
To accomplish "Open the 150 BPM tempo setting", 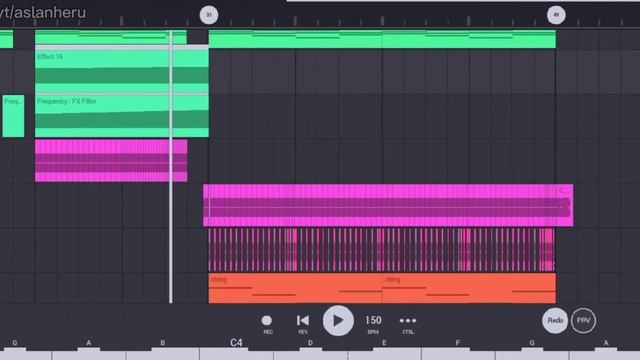I will point(373,324).
